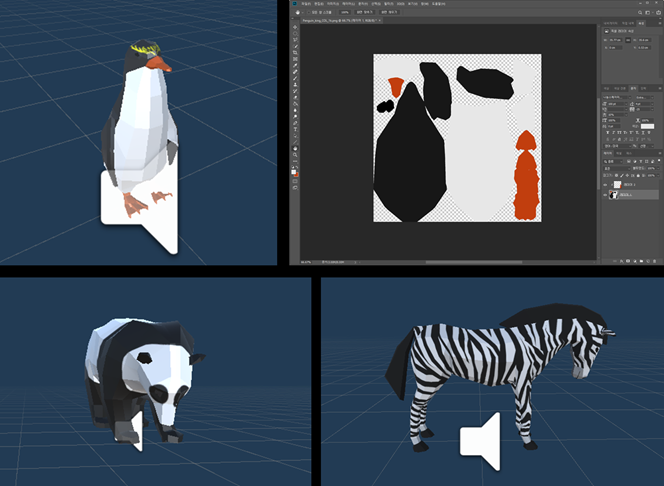
Task: Click the foreground color swatch
Action: (x=293, y=171)
